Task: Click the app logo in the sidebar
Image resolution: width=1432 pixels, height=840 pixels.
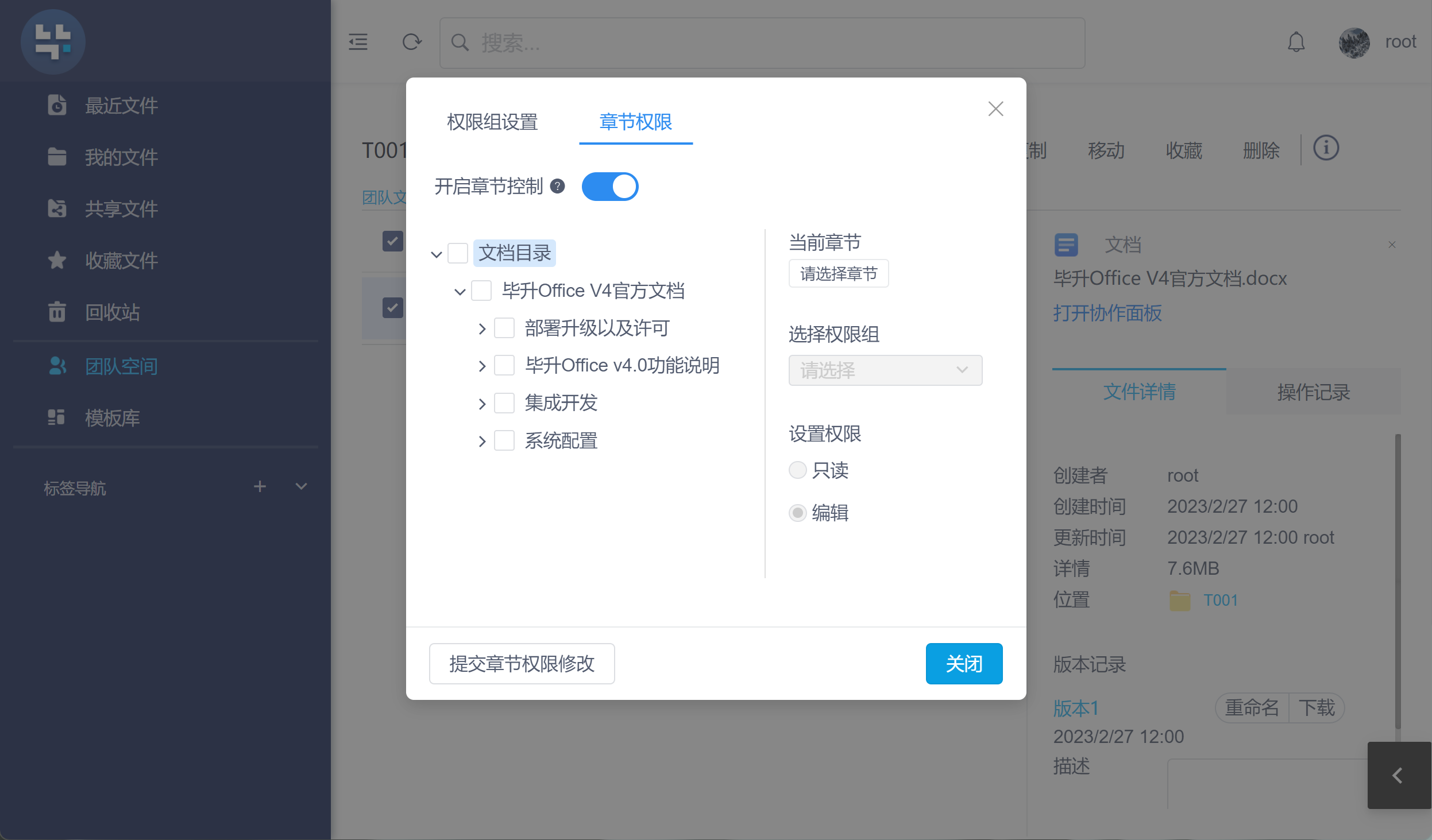Action: click(x=53, y=41)
